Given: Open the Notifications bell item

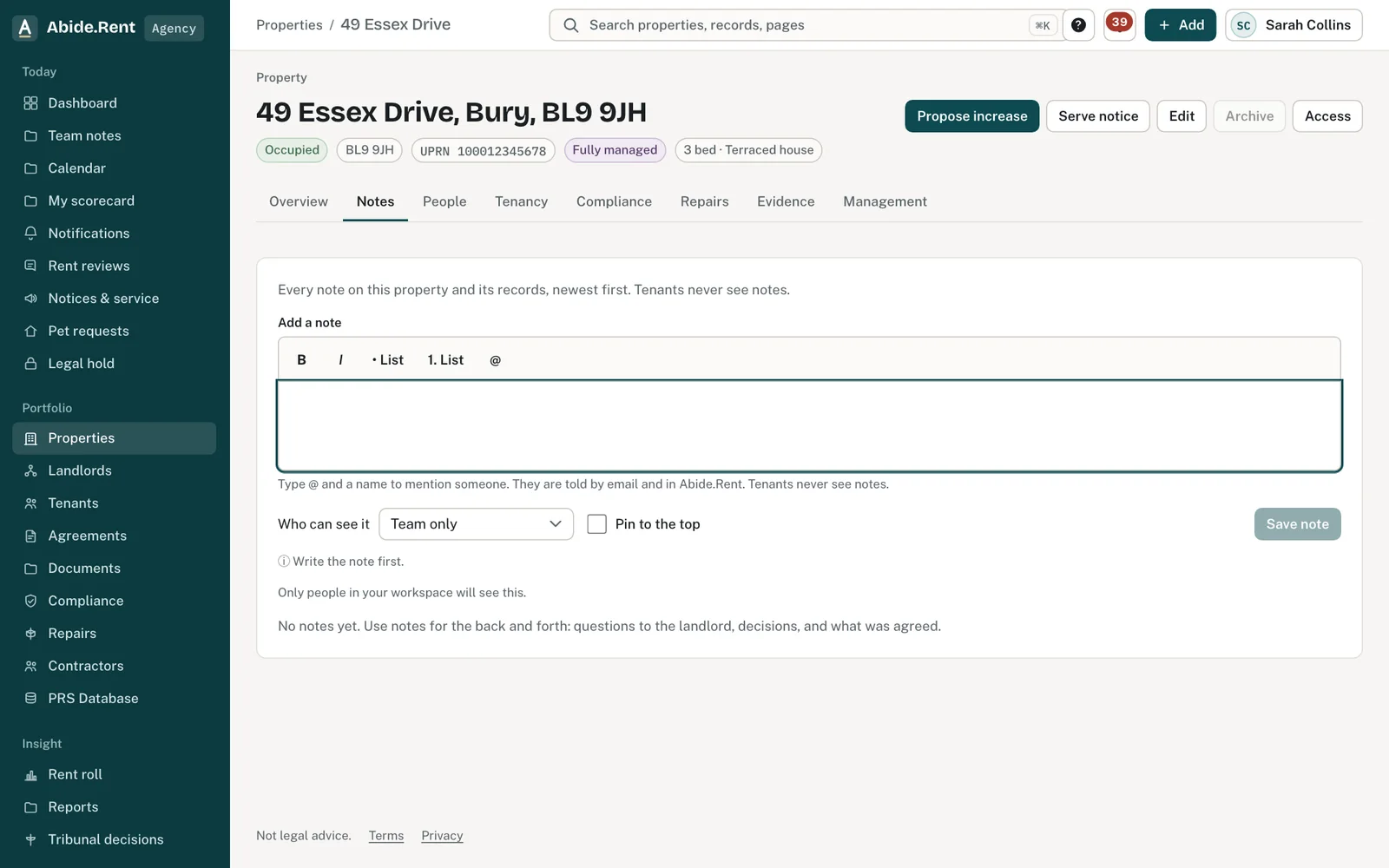Looking at the screenshot, I should point(115,233).
